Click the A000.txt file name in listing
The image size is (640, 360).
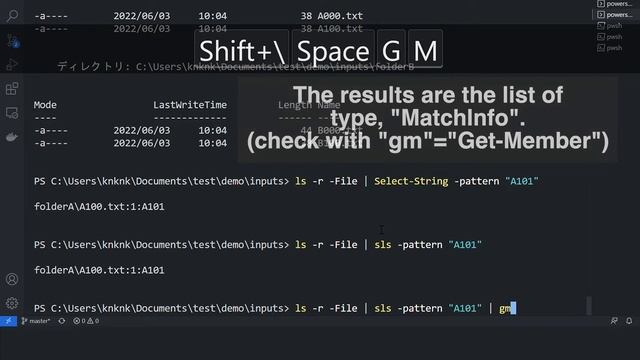pos(340,16)
